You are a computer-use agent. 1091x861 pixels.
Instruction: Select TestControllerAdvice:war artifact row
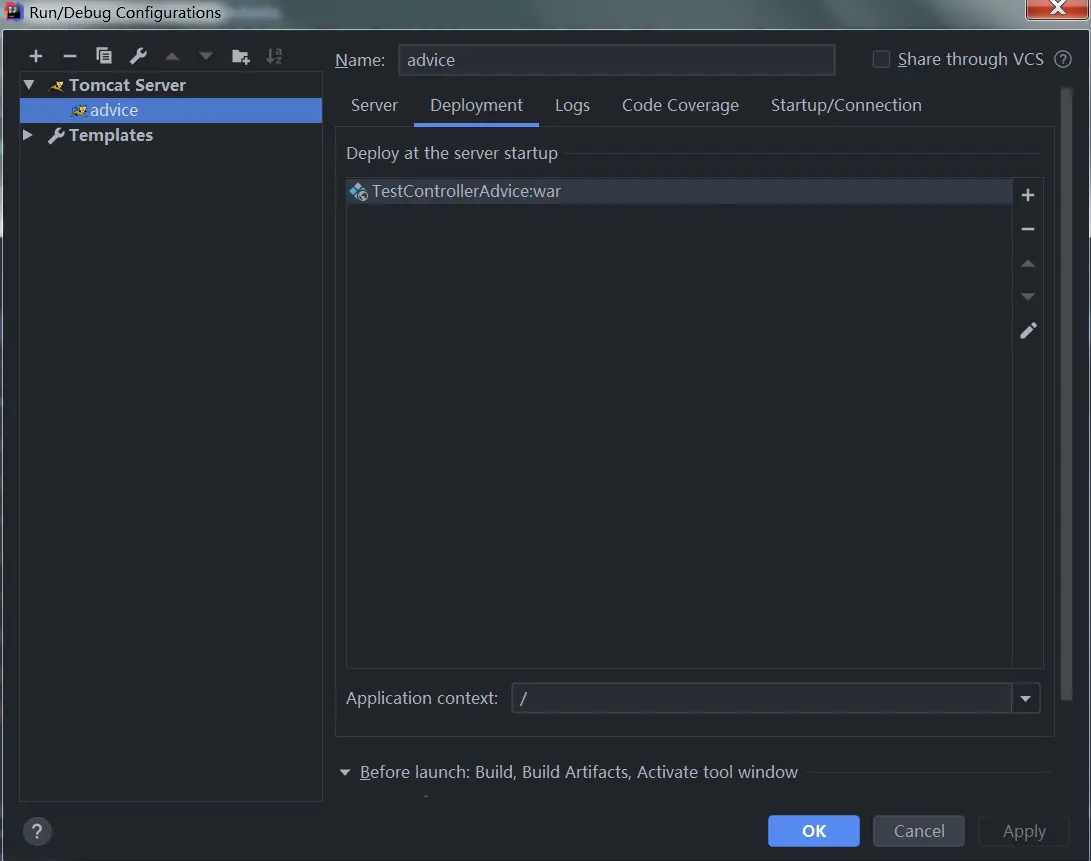pos(679,191)
